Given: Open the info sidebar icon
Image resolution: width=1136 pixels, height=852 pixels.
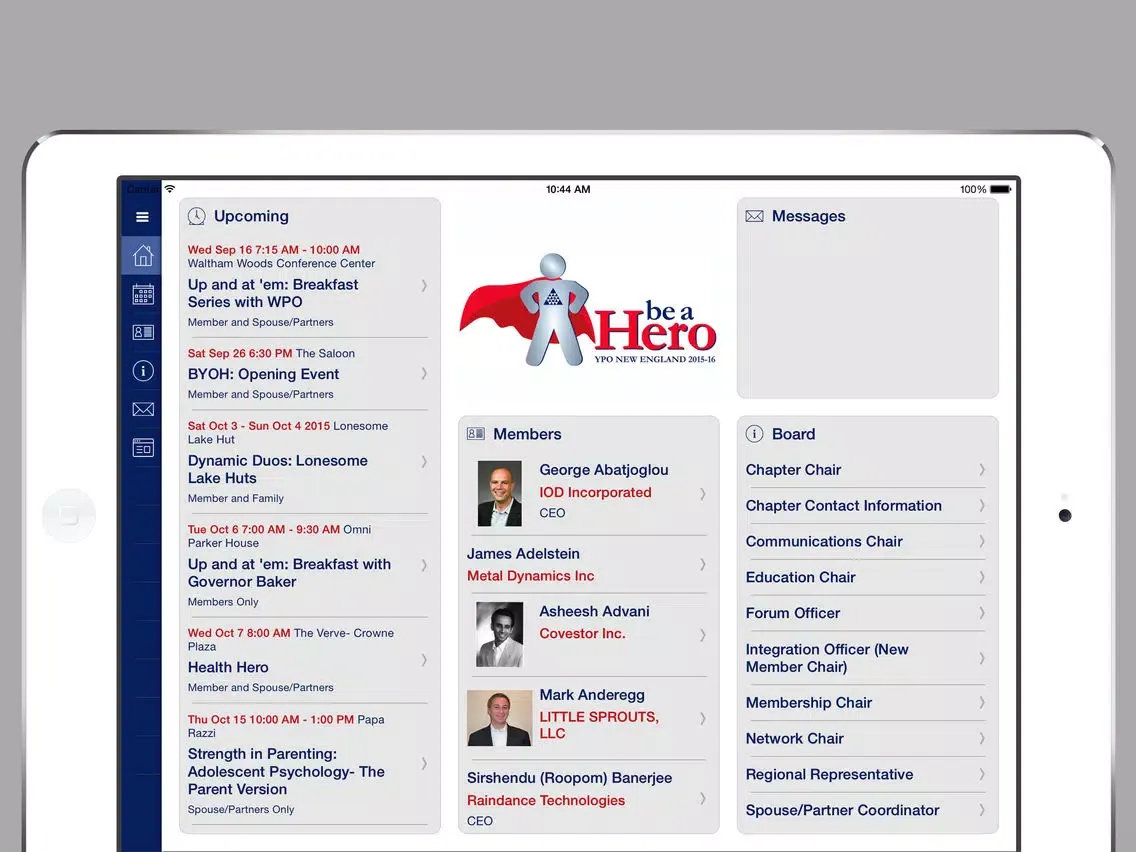Looking at the screenshot, I should [x=143, y=371].
